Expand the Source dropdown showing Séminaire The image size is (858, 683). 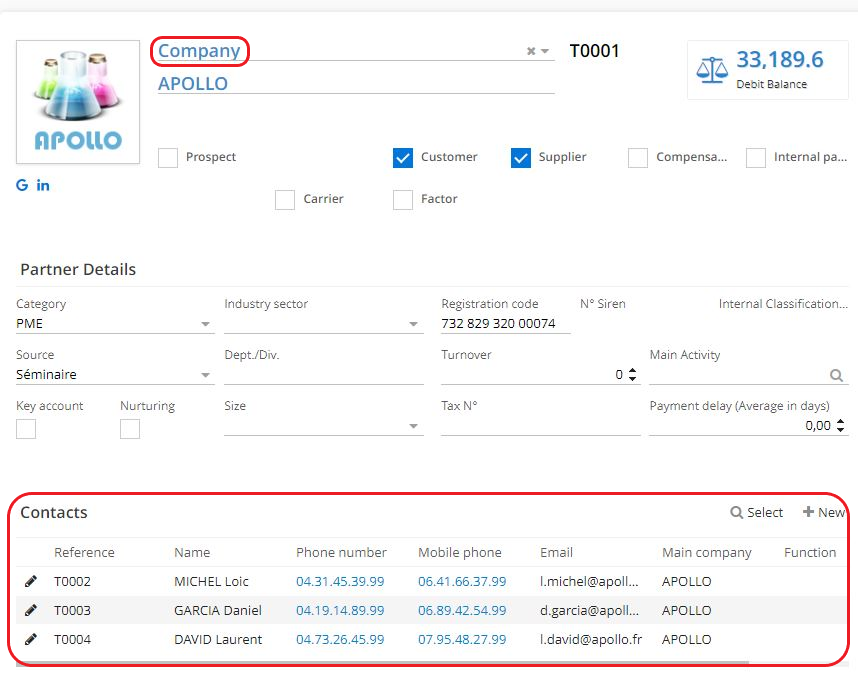(x=206, y=376)
